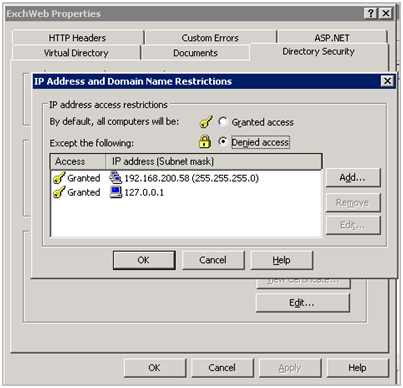403x388 pixels.
Task: Click the question mark help button in ExchWeb title bar
Action: pyautogui.click(x=371, y=14)
